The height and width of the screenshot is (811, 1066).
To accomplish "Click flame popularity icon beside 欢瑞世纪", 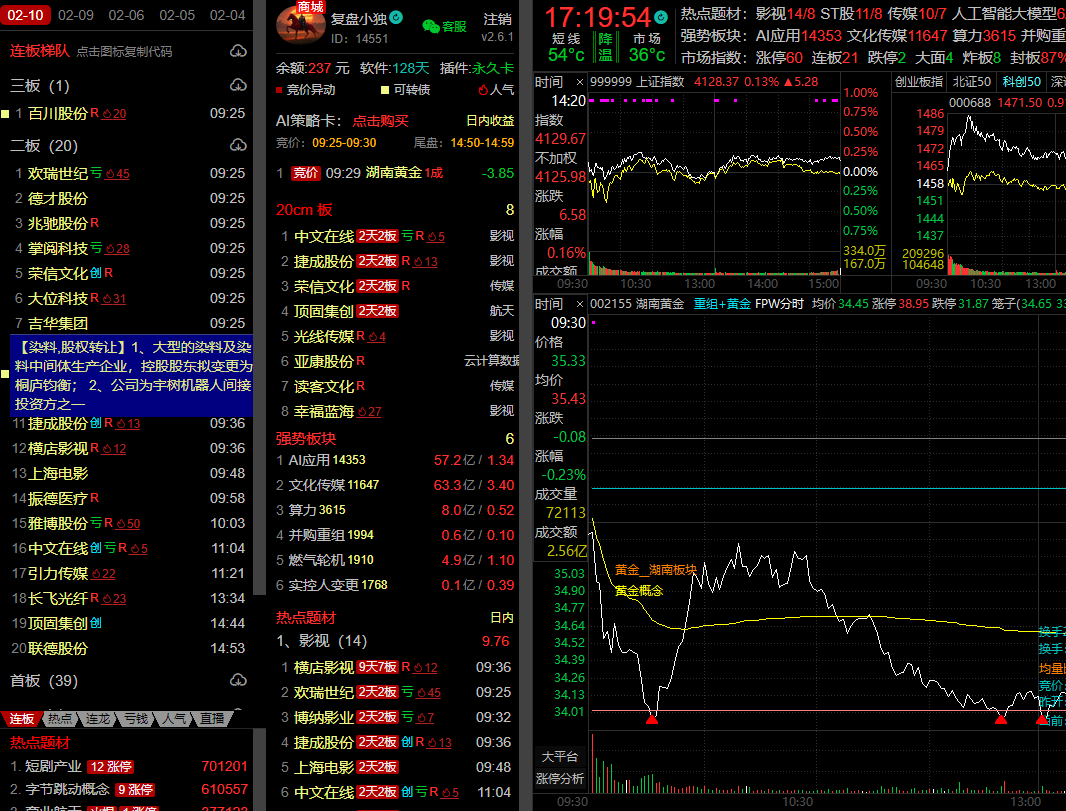I will point(111,174).
